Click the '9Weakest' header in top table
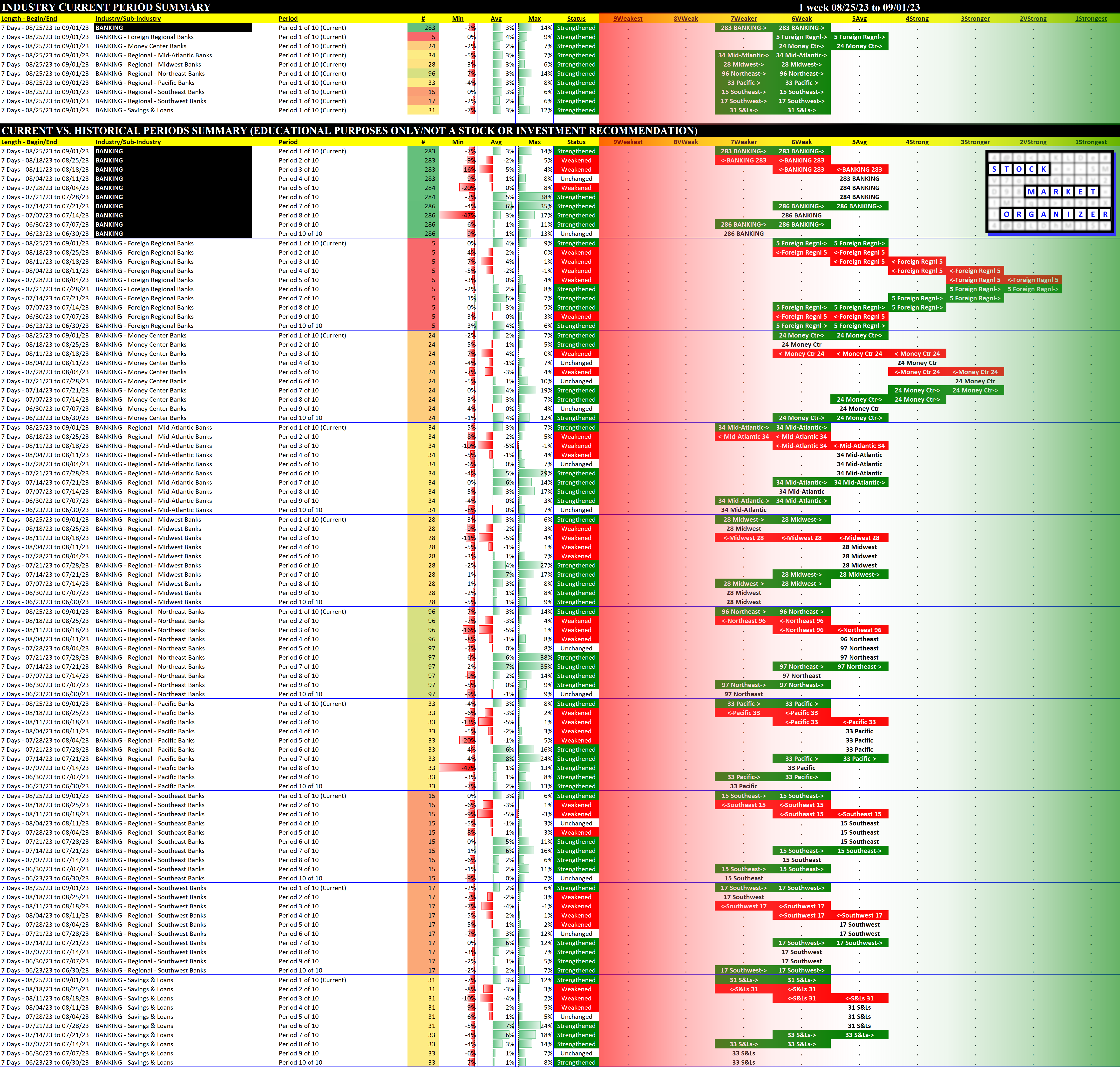Image resolution: width=1120 pixels, height=1067 pixels. [x=627, y=18]
